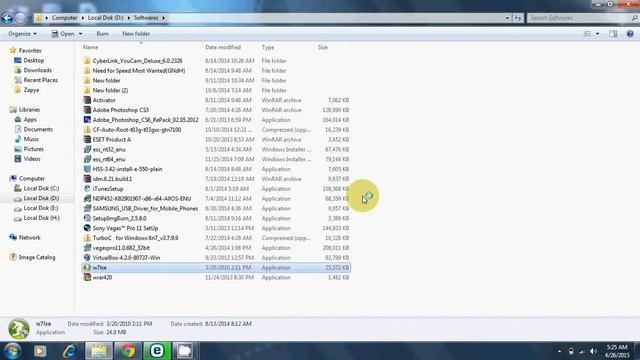The image size is (640, 360).
Task: Expand breadcrumb arrow after Computer
Action: (x=82, y=18)
